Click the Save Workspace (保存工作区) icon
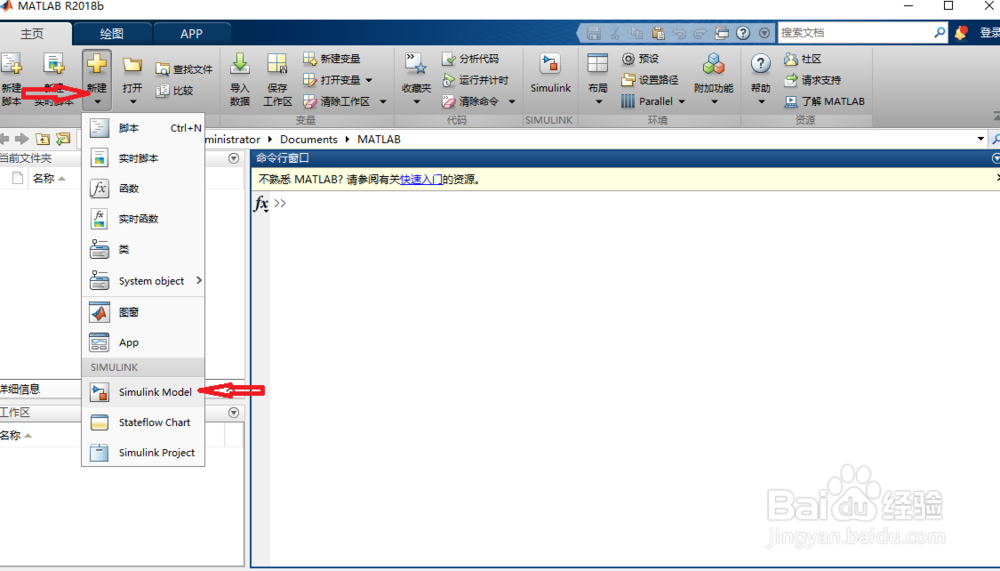The width and height of the screenshot is (1000, 571). click(277, 64)
